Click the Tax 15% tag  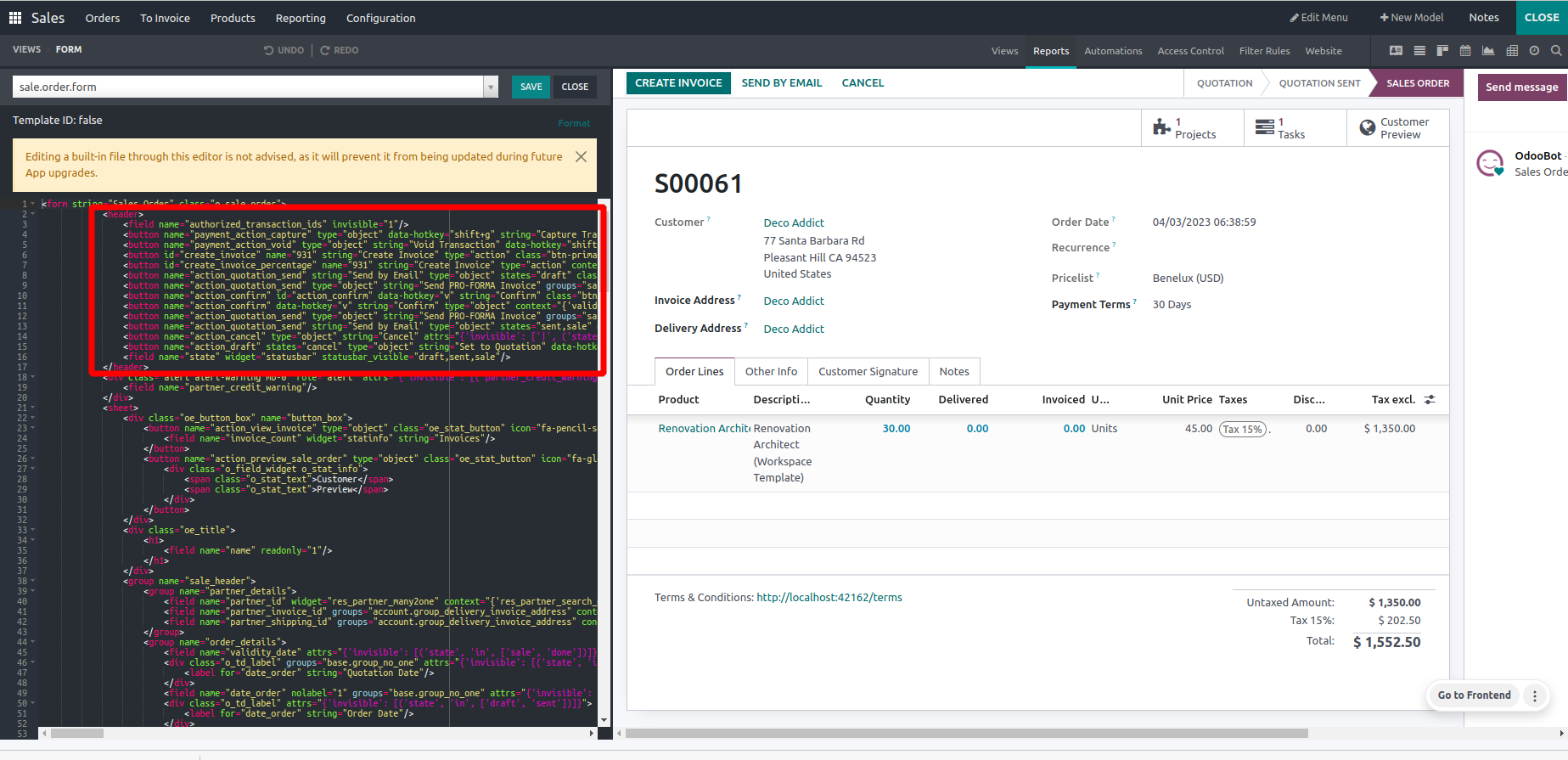(1243, 430)
